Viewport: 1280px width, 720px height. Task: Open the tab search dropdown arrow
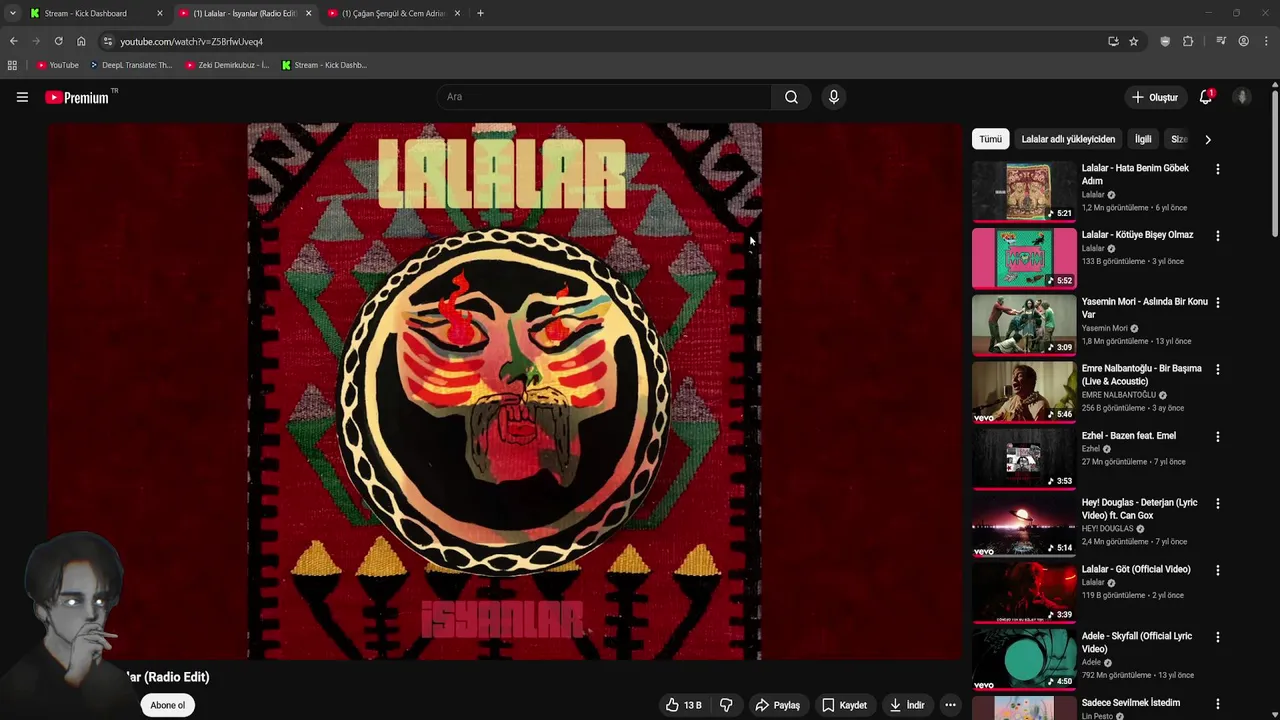coord(12,13)
